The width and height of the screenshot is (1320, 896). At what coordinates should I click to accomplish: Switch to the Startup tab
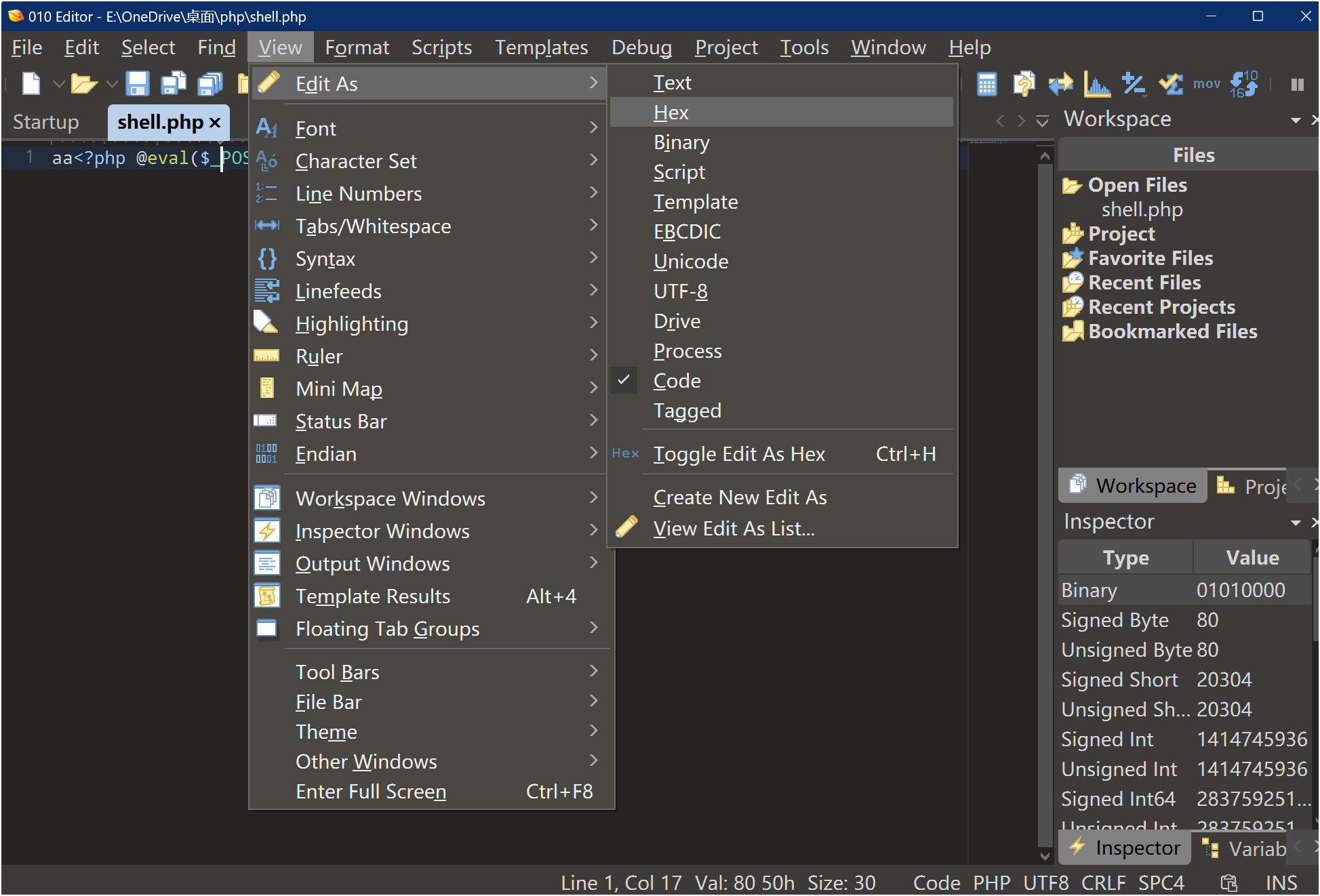point(46,122)
